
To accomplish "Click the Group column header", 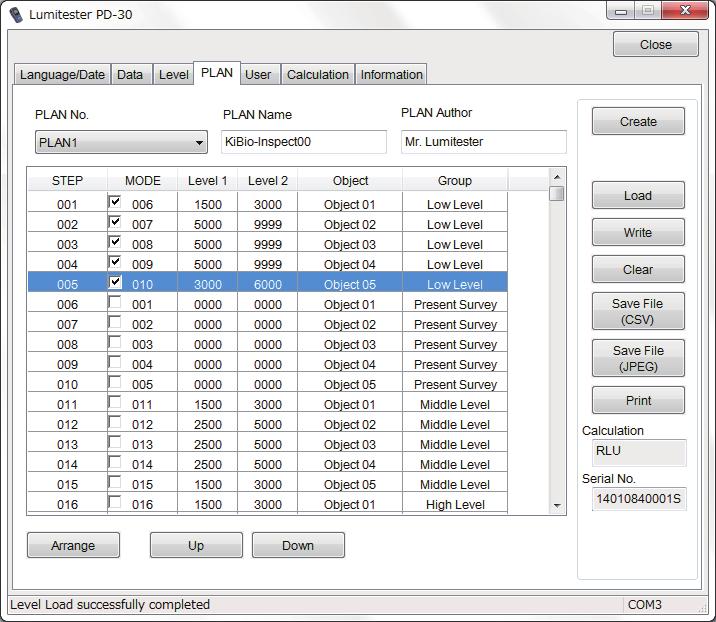I will [455, 180].
